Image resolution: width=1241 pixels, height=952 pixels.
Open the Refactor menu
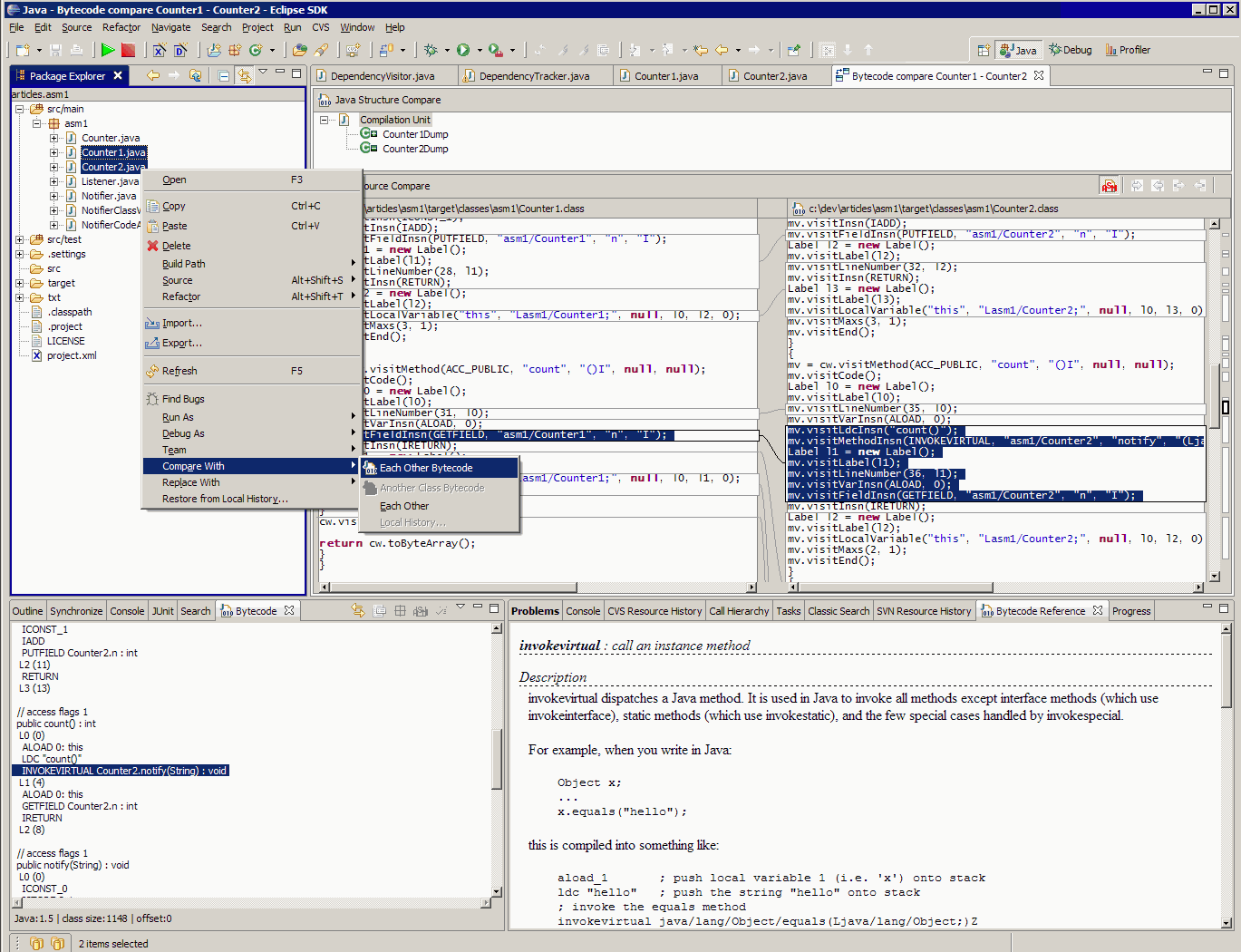pyautogui.click(x=121, y=27)
